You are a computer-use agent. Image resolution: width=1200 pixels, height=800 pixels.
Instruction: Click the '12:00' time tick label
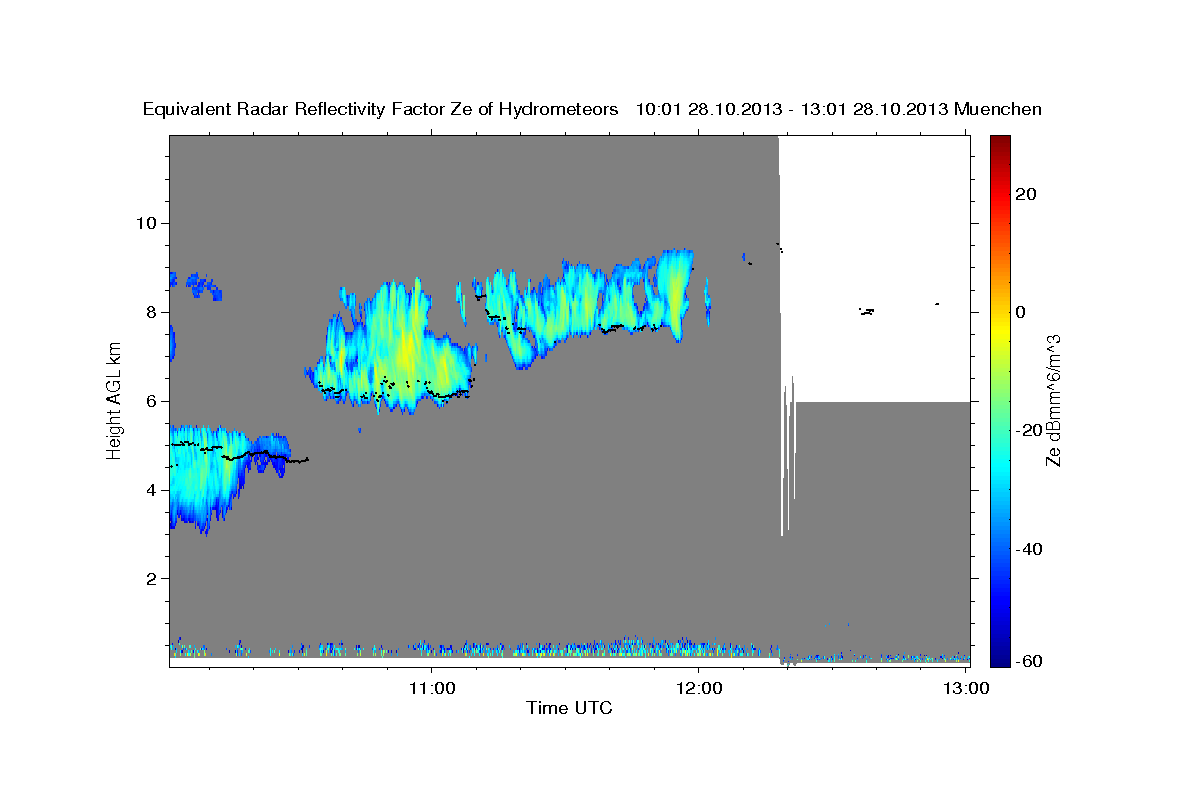pyautogui.click(x=698, y=689)
